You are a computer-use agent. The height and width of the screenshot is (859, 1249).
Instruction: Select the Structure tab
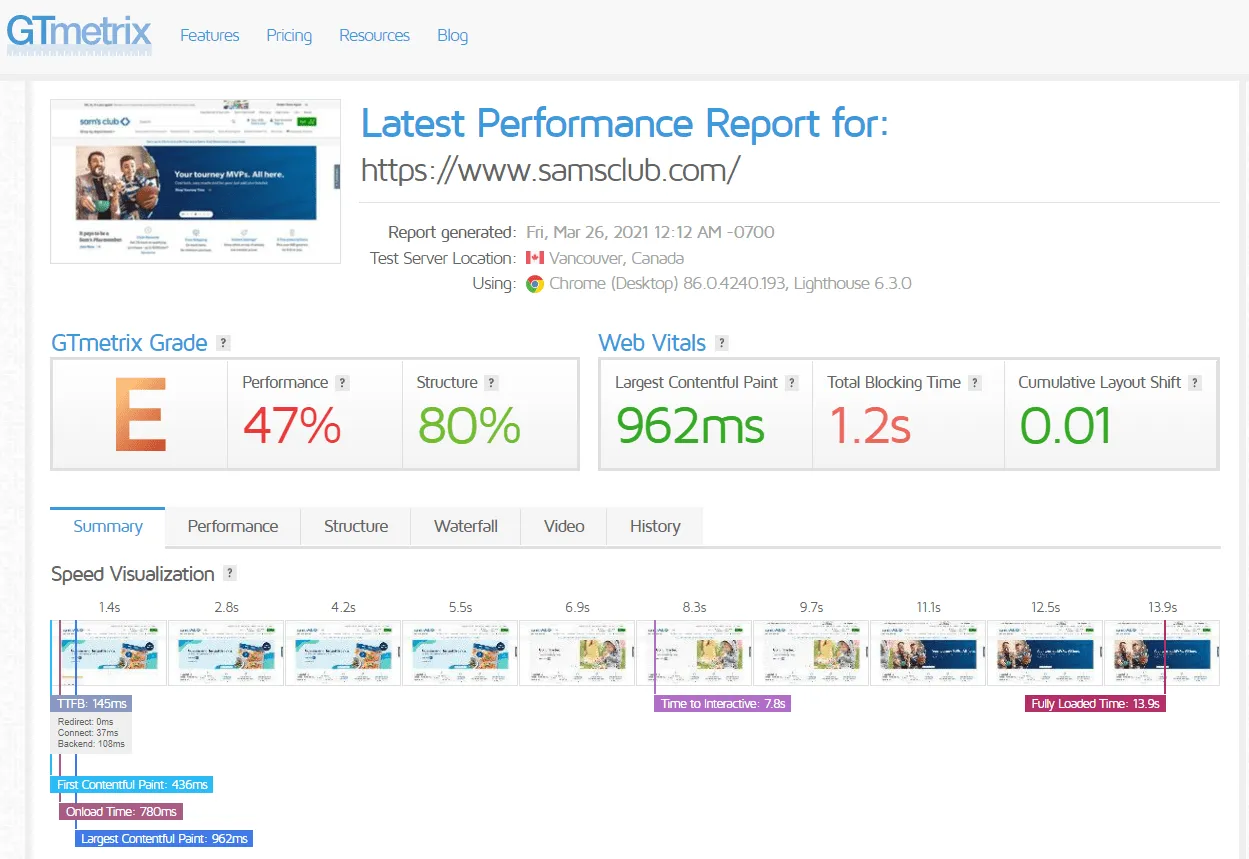point(356,526)
